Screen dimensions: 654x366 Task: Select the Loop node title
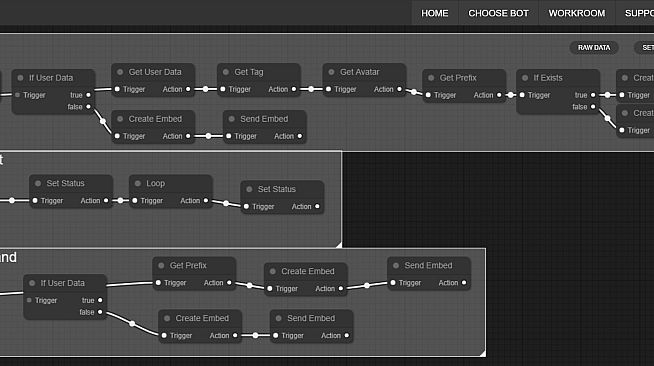[155, 183]
